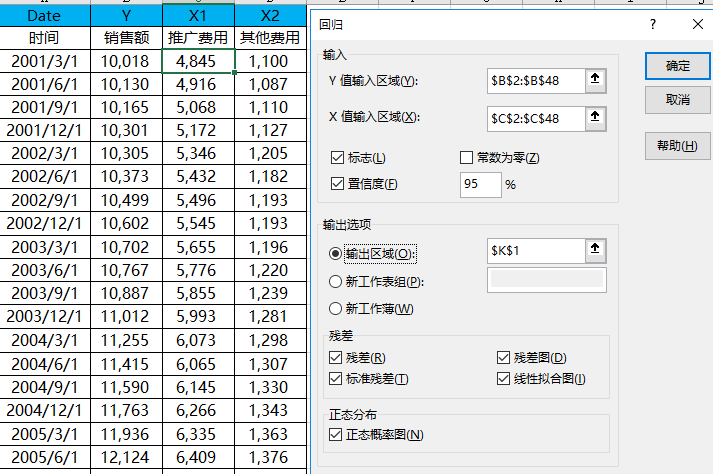Image resolution: width=713 pixels, height=474 pixels.
Task: Close the 回归 dialog with the X icon
Action: (x=698, y=24)
